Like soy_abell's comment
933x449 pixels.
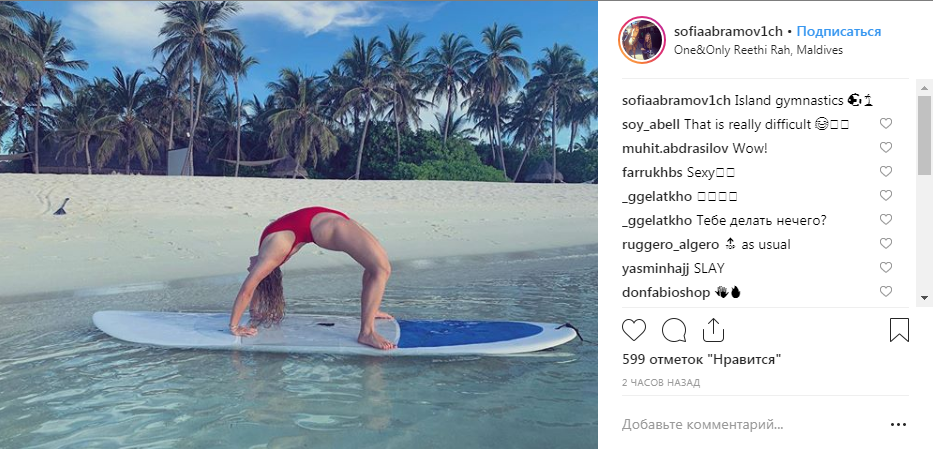coord(885,124)
